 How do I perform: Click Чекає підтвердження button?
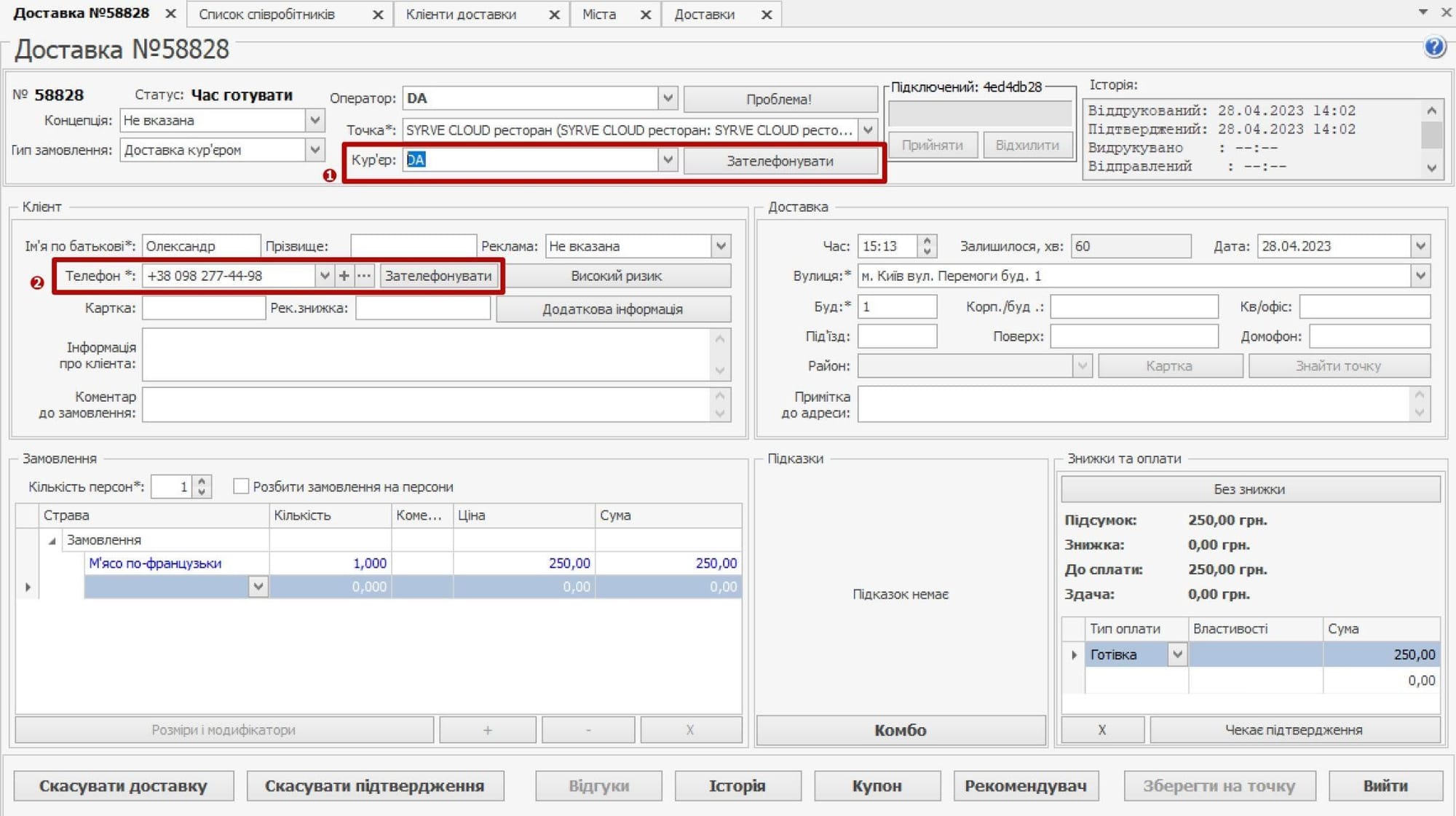point(1294,729)
